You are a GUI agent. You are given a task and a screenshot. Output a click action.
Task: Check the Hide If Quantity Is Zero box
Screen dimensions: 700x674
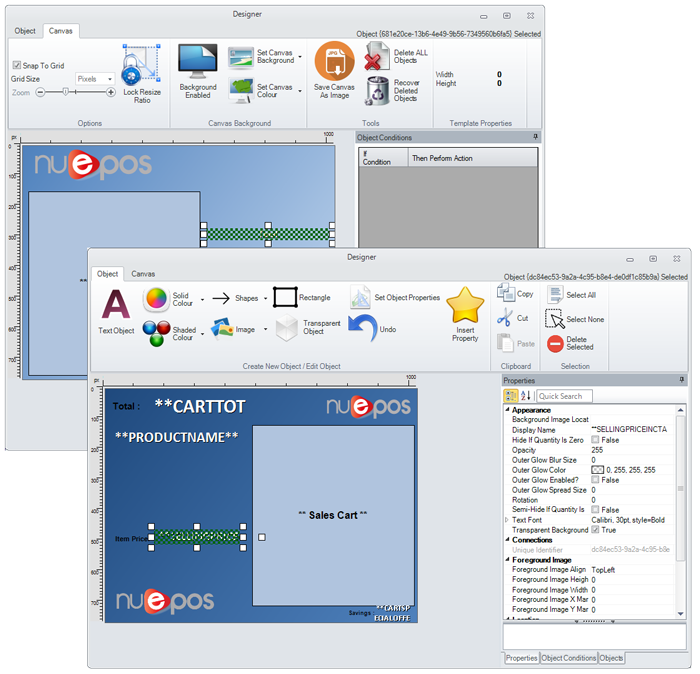596,439
